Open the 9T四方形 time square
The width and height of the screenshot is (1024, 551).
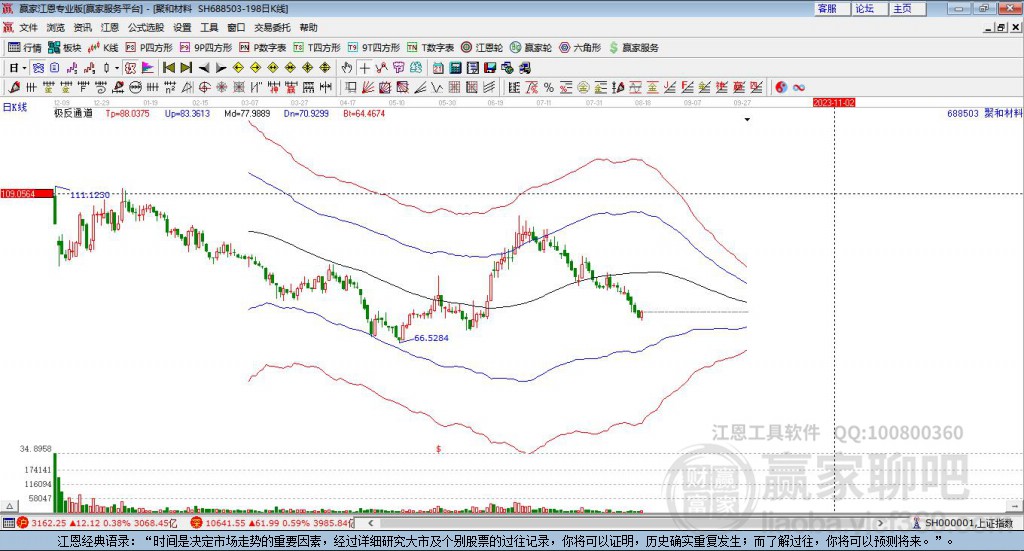coord(374,48)
